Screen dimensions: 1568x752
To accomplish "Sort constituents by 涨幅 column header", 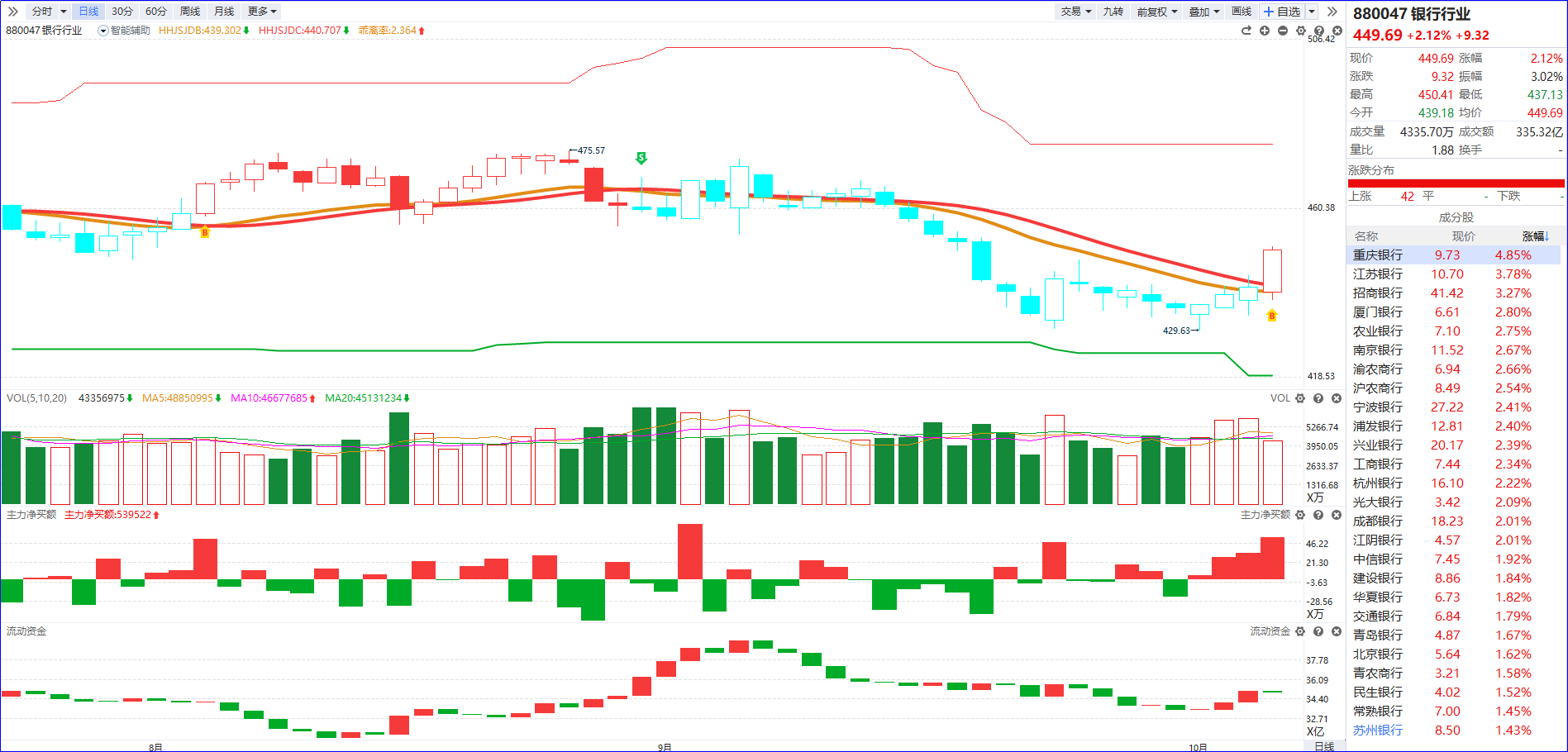I will click(x=1536, y=236).
